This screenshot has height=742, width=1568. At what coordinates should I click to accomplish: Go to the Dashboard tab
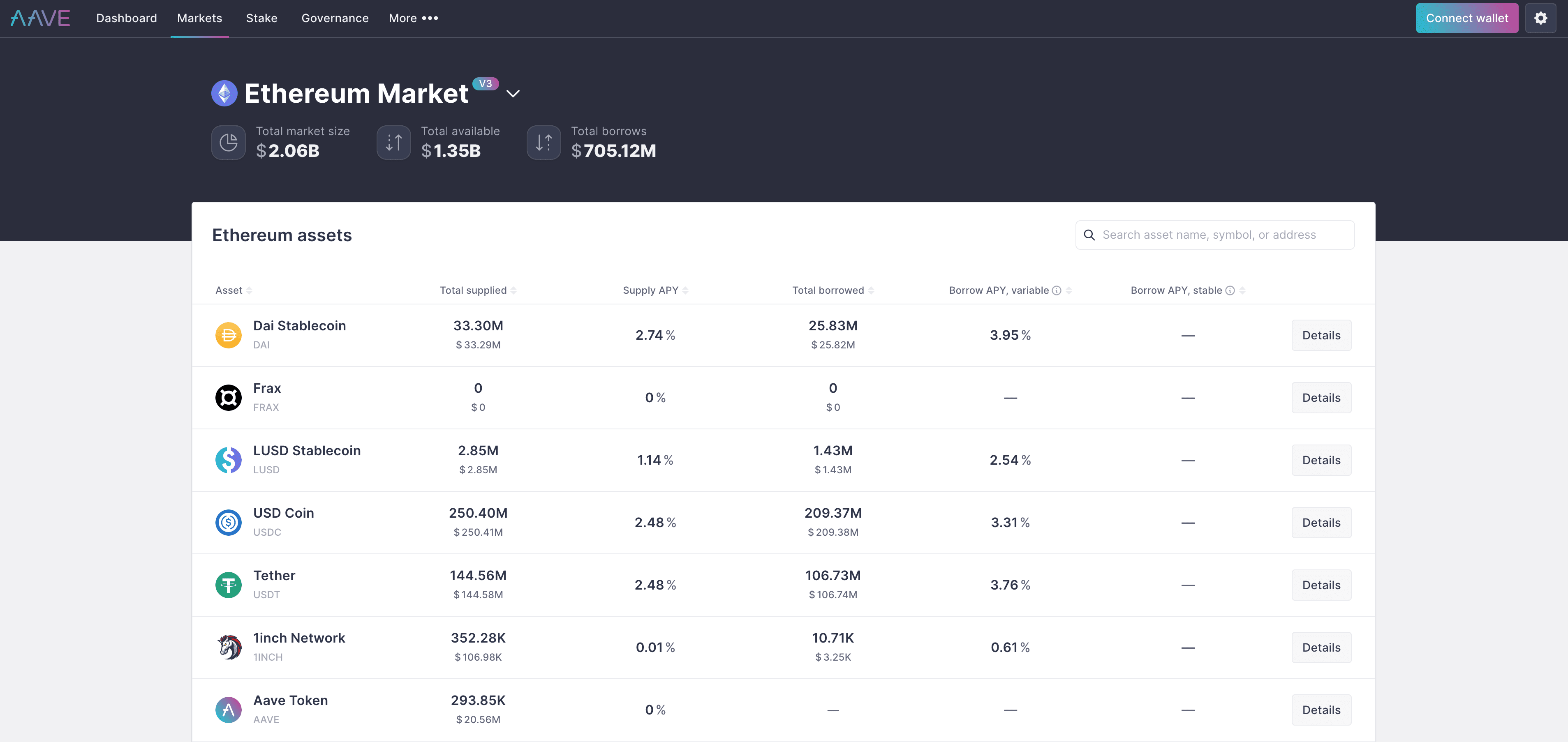click(126, 18)
